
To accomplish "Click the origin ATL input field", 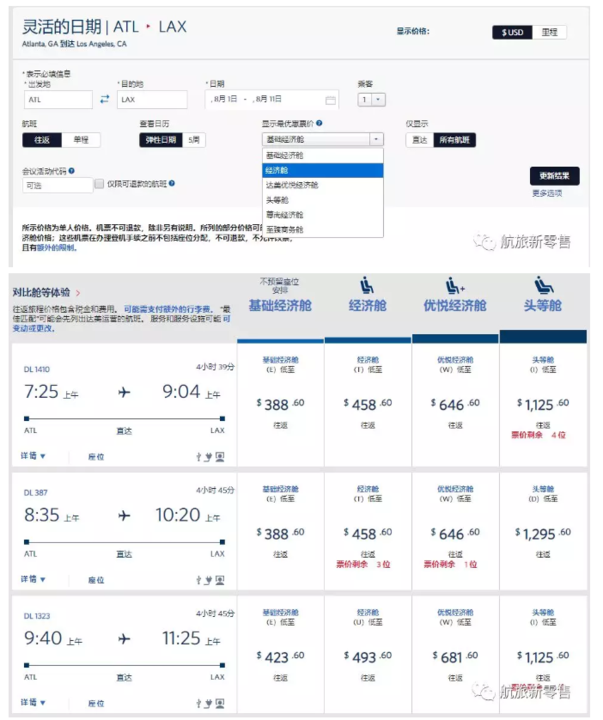I will click(58, 100).
